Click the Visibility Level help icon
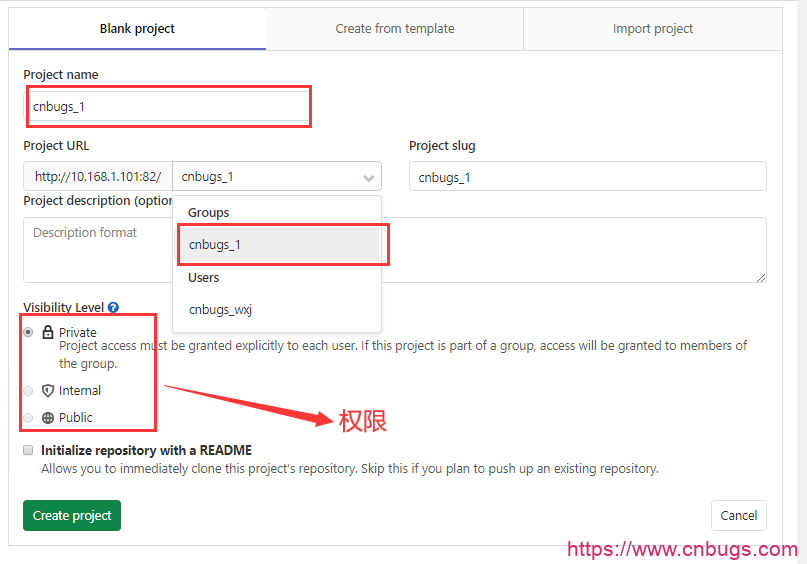The image size is (807, 564). [113, 308]
